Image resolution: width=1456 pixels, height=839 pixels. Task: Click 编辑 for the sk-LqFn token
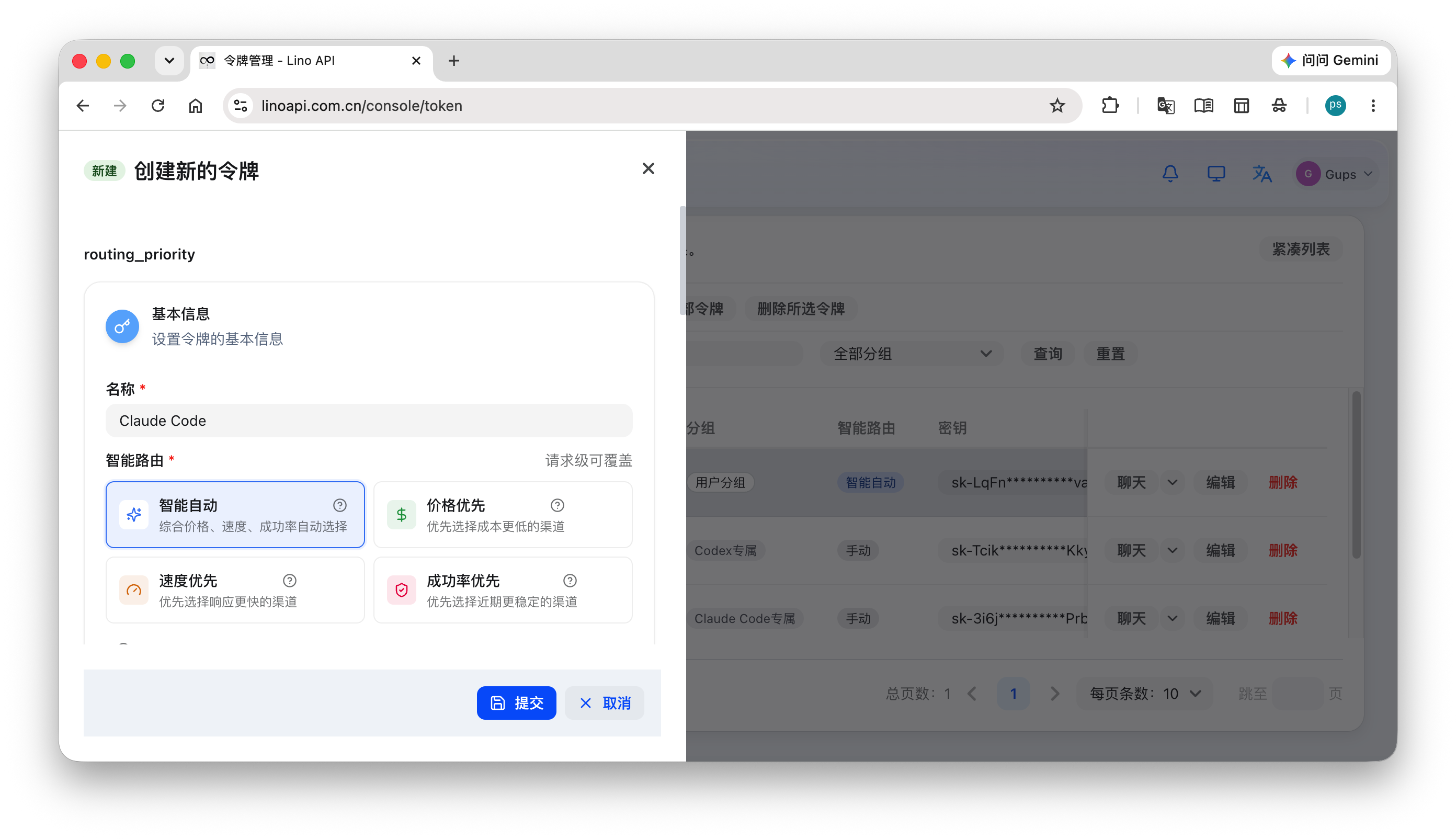point(1220,482)
